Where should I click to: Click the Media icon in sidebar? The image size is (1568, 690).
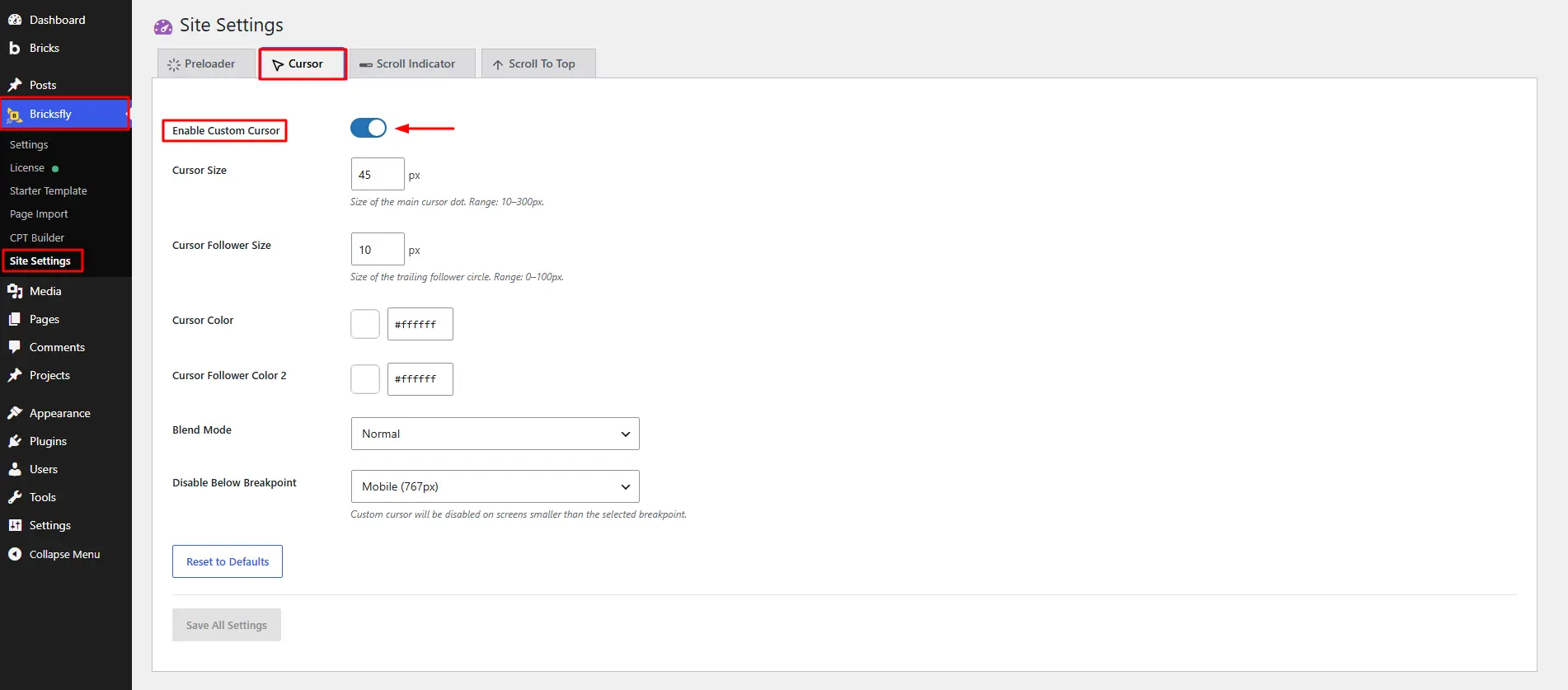point(15,291)
